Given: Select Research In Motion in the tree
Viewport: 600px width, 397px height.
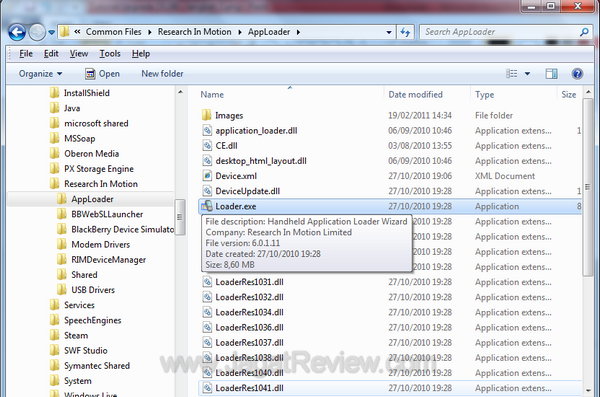Looking at the screenshot, I should coord(101,184).
